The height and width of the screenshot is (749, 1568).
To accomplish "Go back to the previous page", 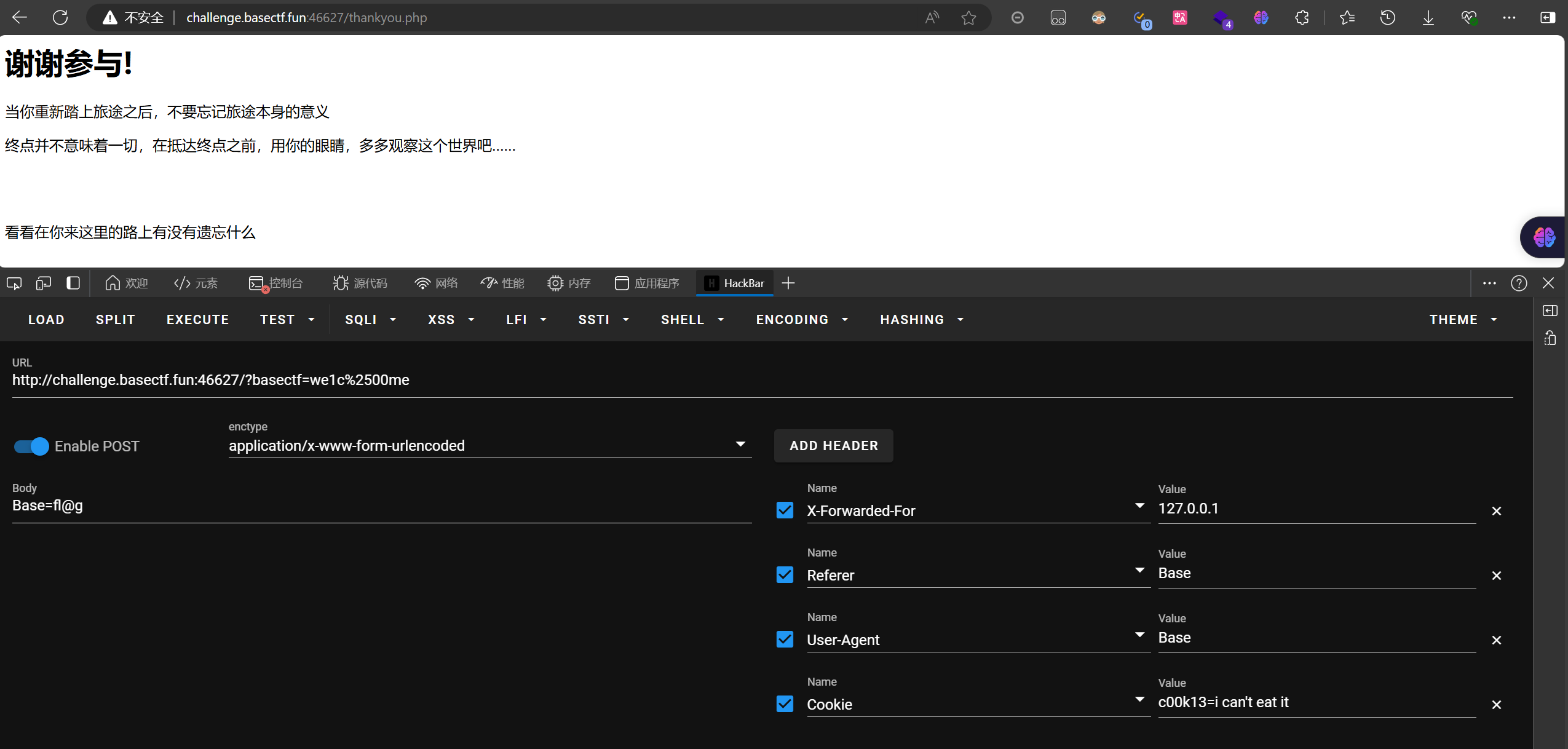I will 20,17.
